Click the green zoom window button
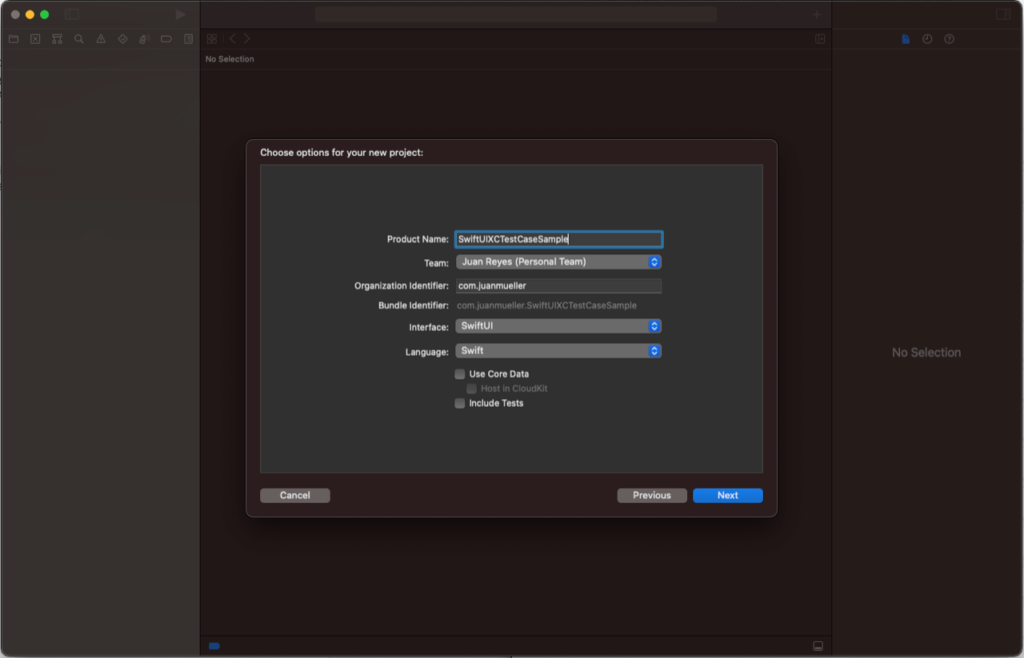The width and height of the screenshot is (1024, 658). click(x=44, y=14)
